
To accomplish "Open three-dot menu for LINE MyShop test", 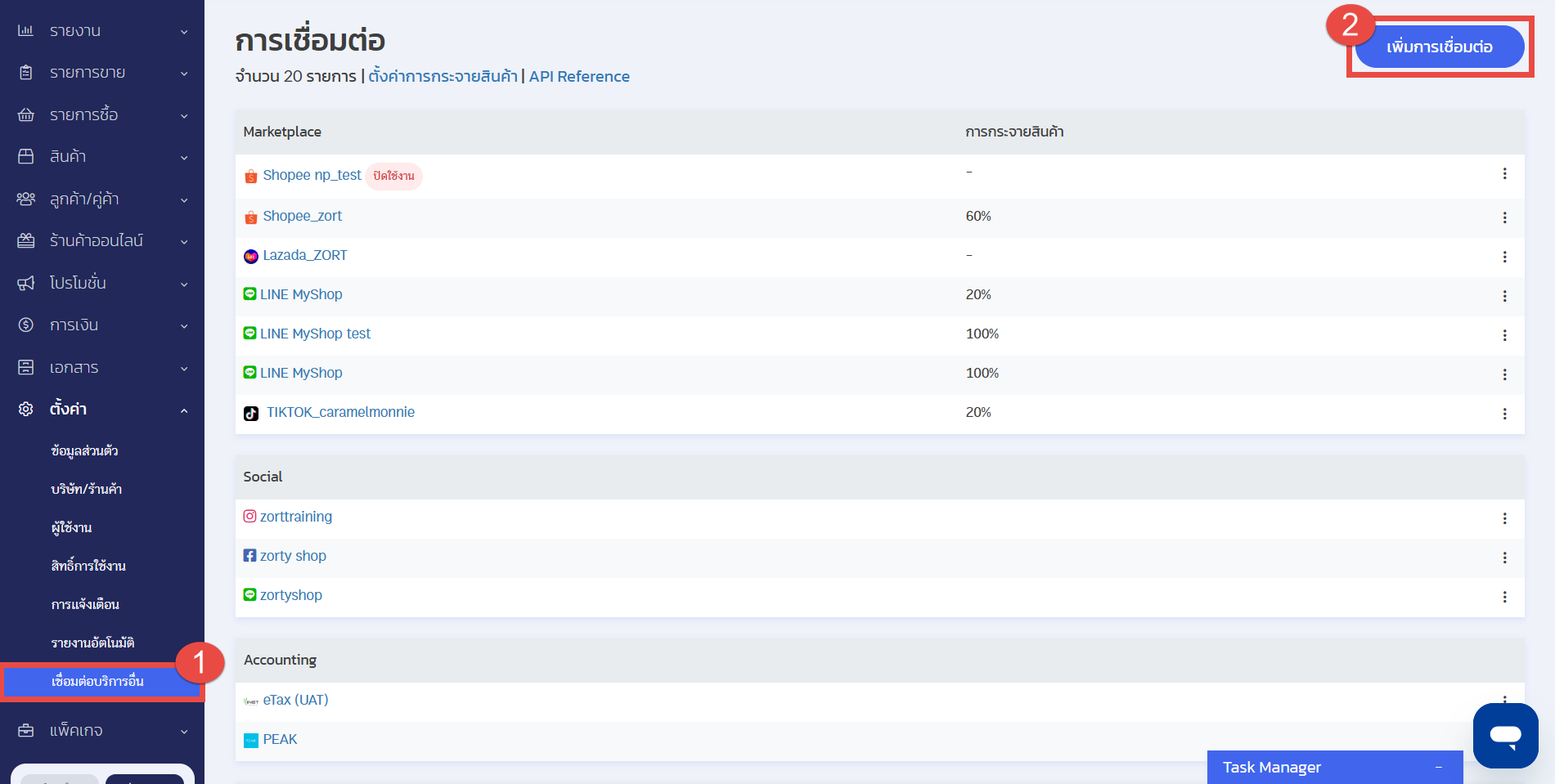I will click(x=1504, y=335).
